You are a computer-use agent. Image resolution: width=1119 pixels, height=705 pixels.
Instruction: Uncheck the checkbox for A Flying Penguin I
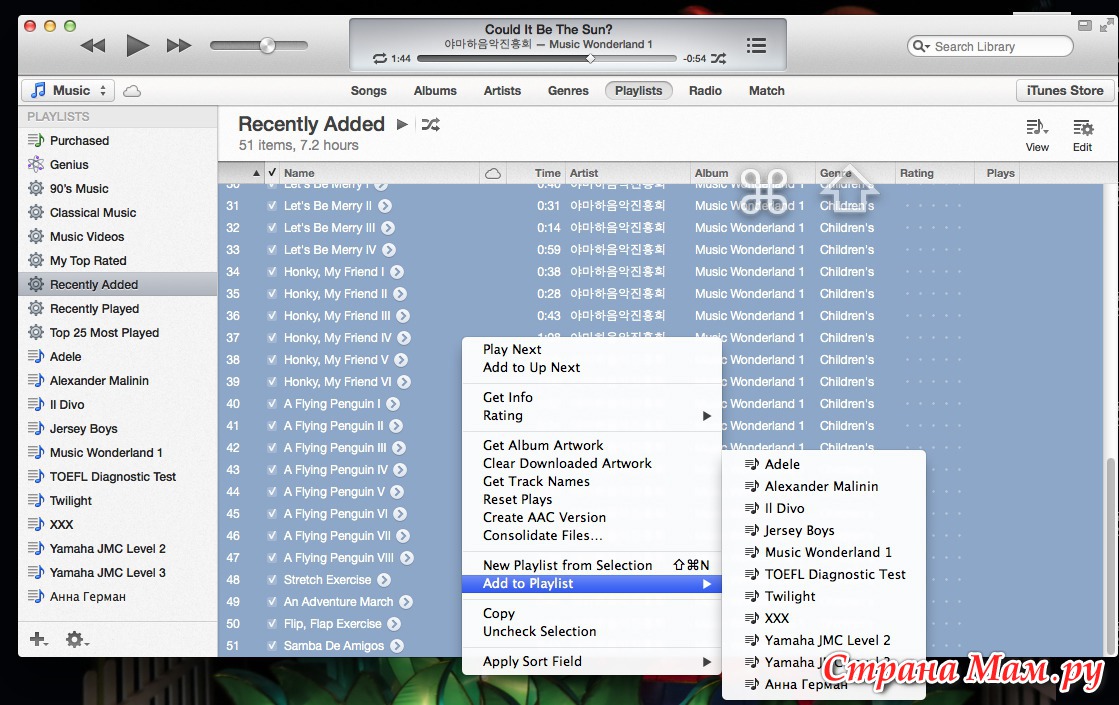pos(272,404)
